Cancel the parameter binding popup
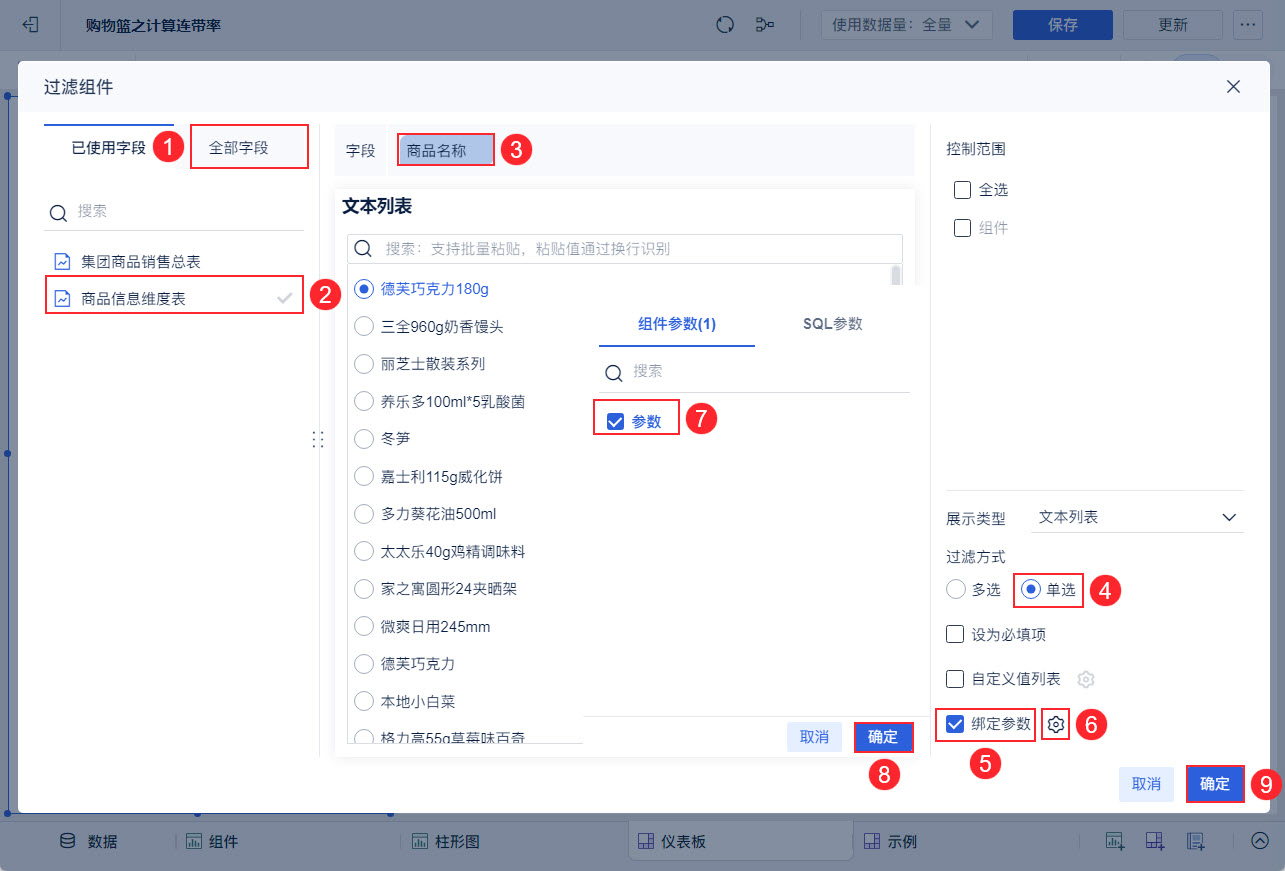Screen dimensions: 1285x871 814,737
